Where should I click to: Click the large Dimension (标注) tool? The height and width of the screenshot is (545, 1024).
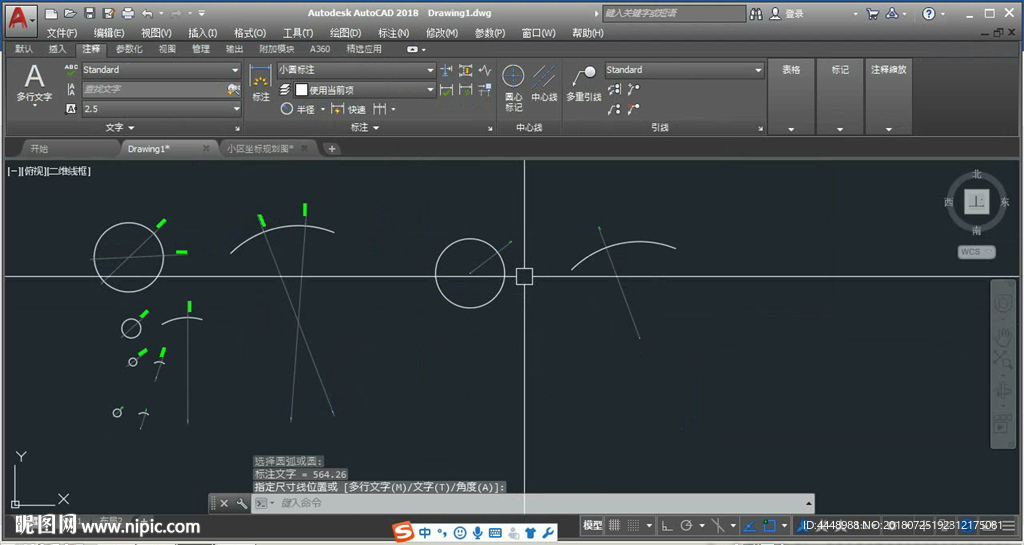point(261,83)
